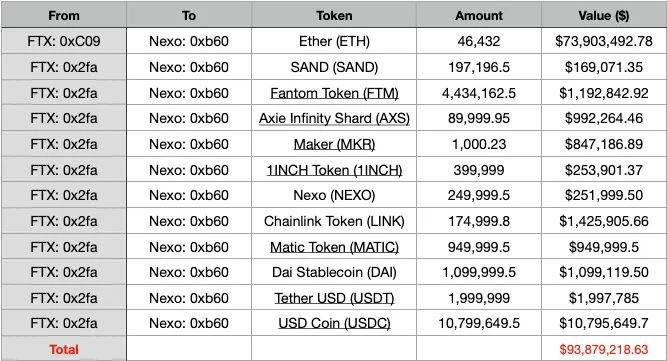This screenshot has height=361, width=667.
Task: Select the $93,879,218.63 total value
Action: (604, 349)
